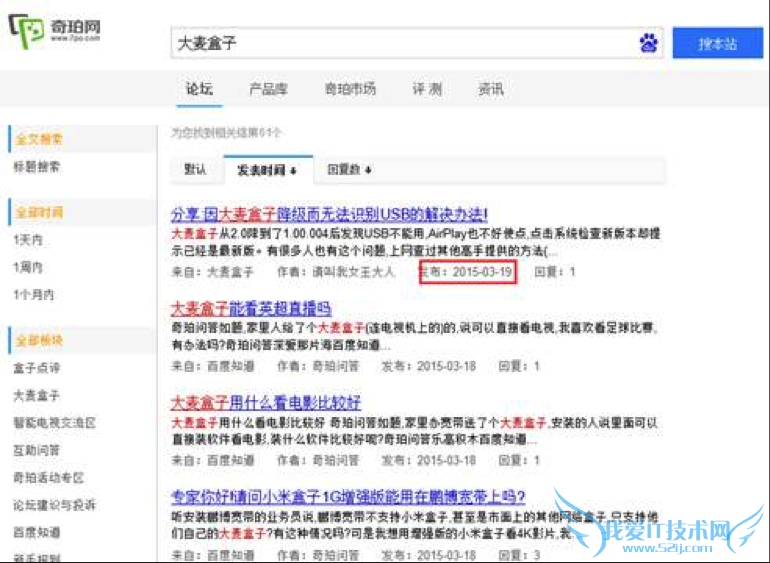770x563 pixels.
Task: Click author 请叫我女王大人
Action: tap(354, 272)
